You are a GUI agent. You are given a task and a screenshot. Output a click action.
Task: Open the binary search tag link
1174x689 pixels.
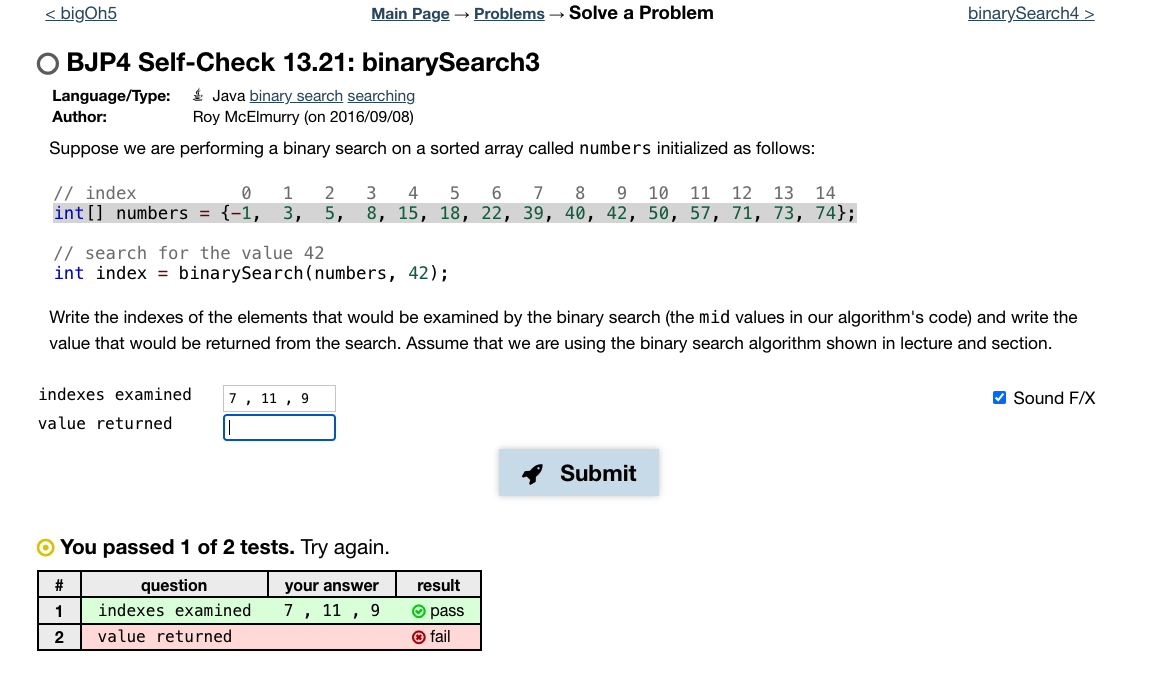295,95
